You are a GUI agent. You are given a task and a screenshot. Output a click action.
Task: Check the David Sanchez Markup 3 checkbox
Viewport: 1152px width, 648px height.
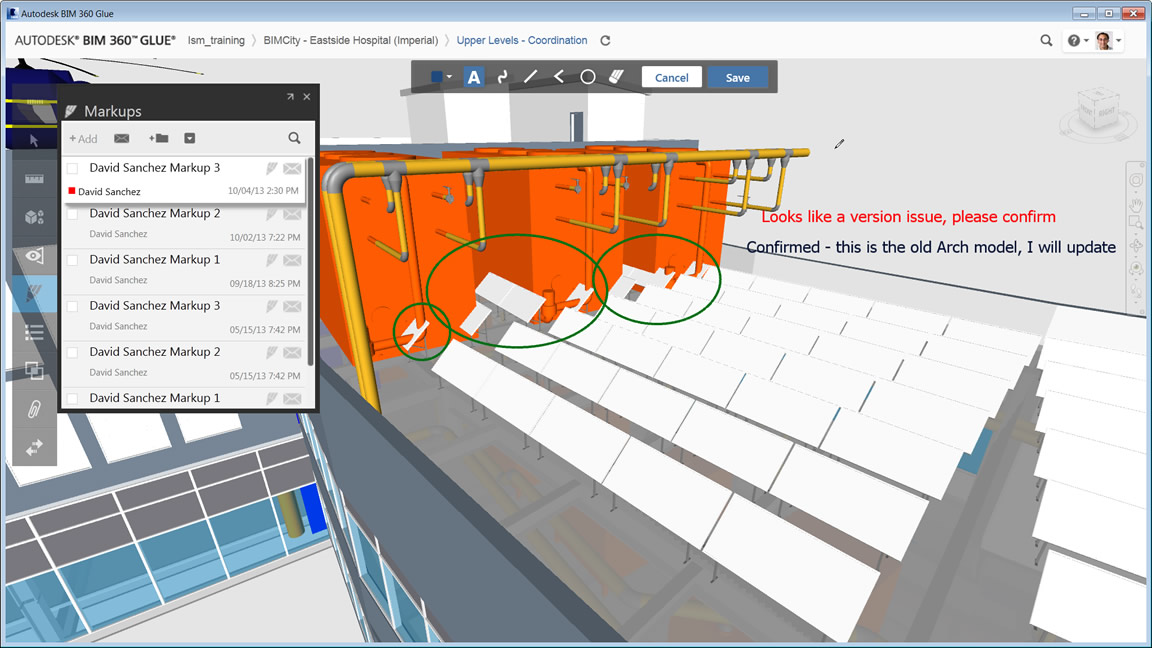pyautogui.click(x=72, y=167)
